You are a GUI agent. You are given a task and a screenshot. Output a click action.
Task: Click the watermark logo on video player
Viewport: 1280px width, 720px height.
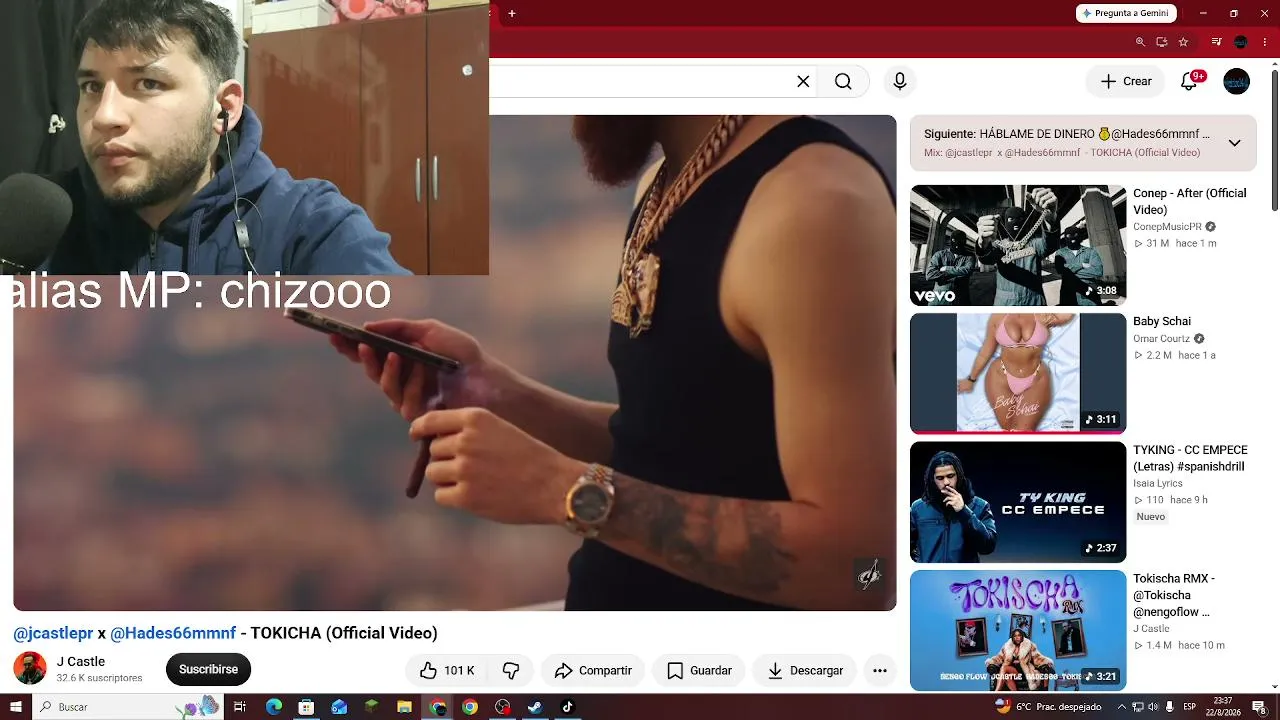click(x=869, y=574)
